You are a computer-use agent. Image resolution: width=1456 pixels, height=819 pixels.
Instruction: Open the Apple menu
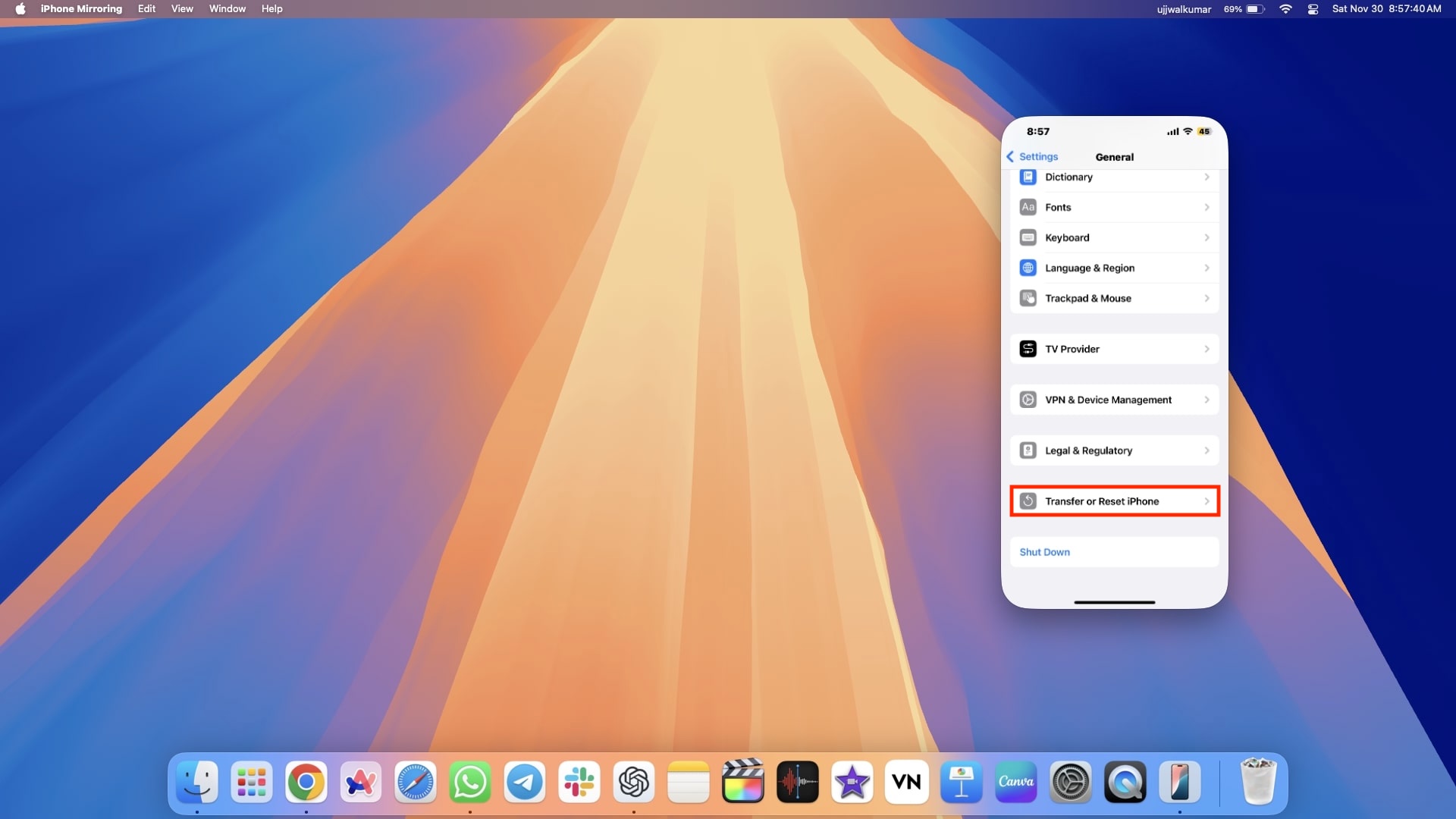[x=20, y=9]
